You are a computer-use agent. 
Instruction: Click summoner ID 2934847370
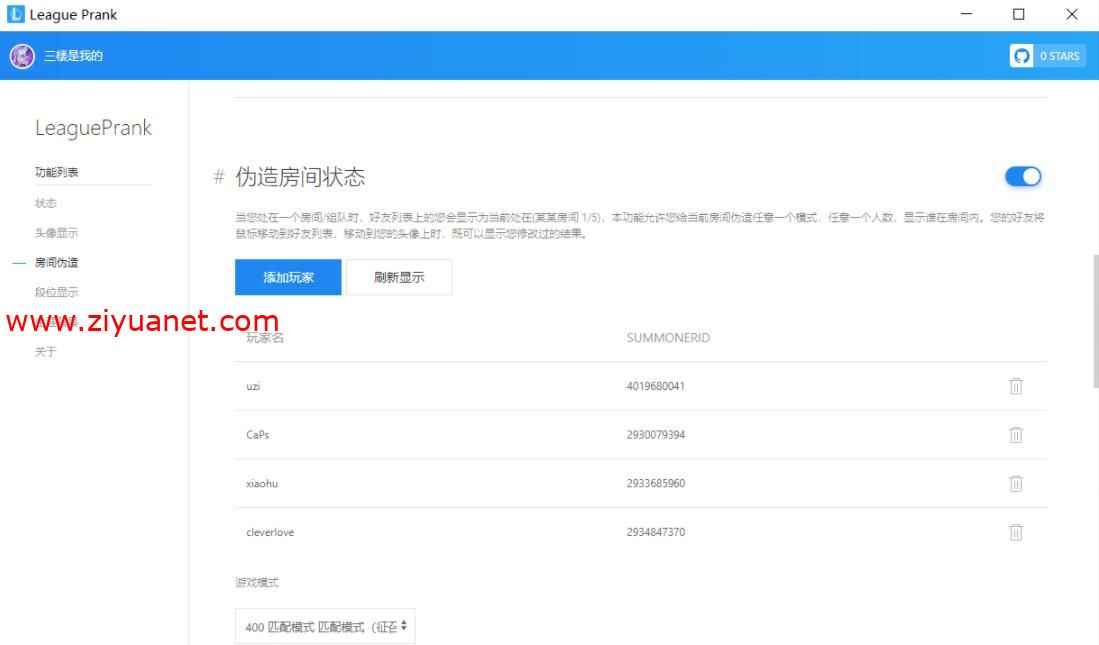point(655,532)
